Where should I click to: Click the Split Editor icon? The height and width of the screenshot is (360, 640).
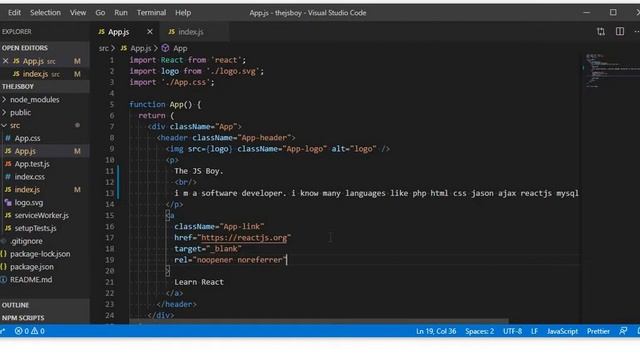(620, 31)
